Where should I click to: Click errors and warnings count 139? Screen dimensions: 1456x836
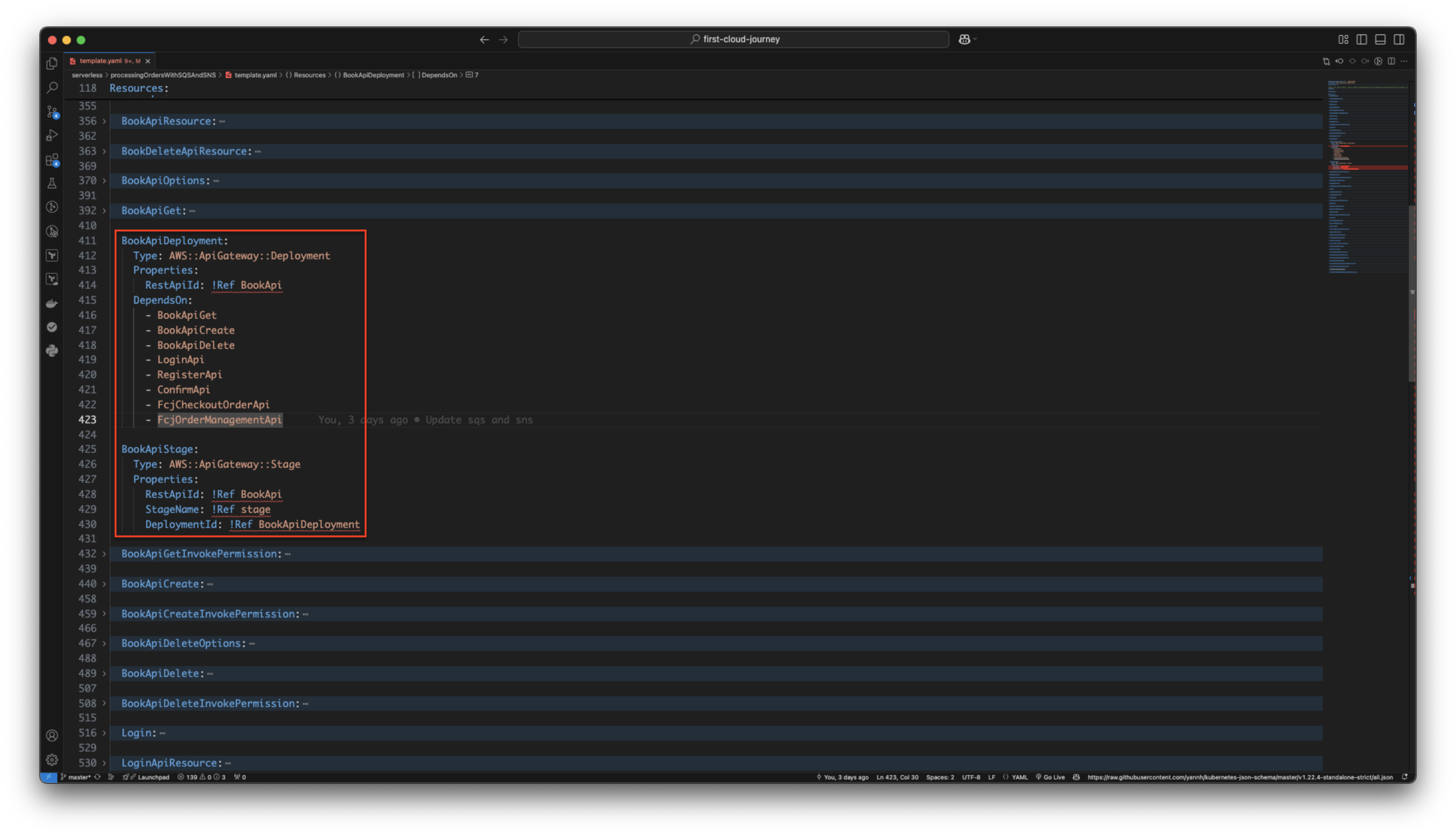tap(201, 777)
